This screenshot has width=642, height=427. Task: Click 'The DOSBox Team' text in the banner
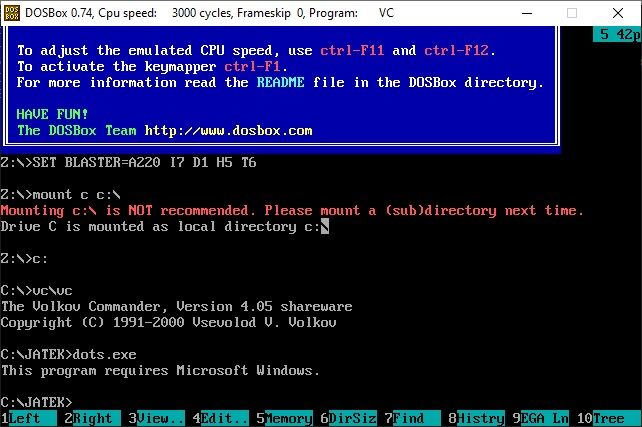click(77, 131)
